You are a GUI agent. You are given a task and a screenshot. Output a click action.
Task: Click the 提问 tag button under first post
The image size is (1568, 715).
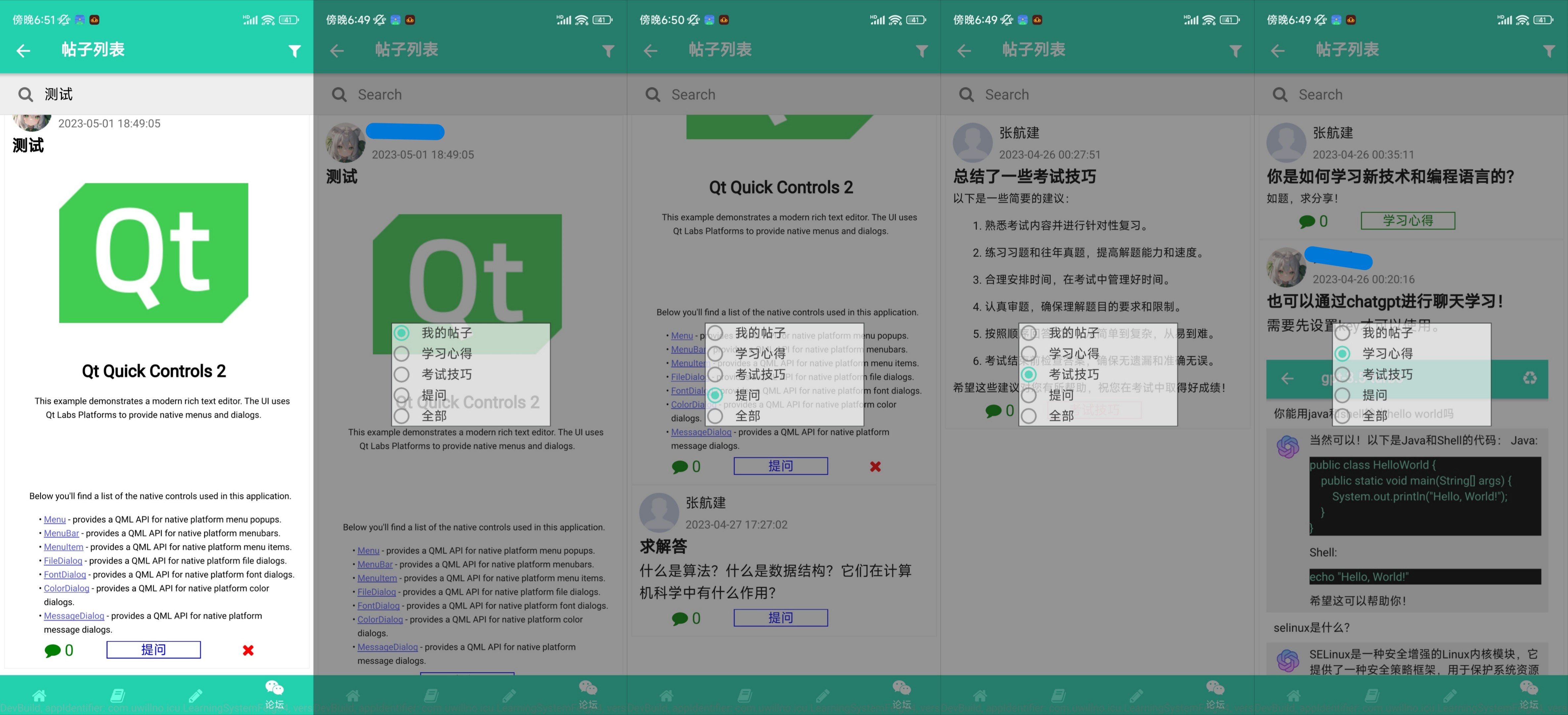tap(154, 649)
